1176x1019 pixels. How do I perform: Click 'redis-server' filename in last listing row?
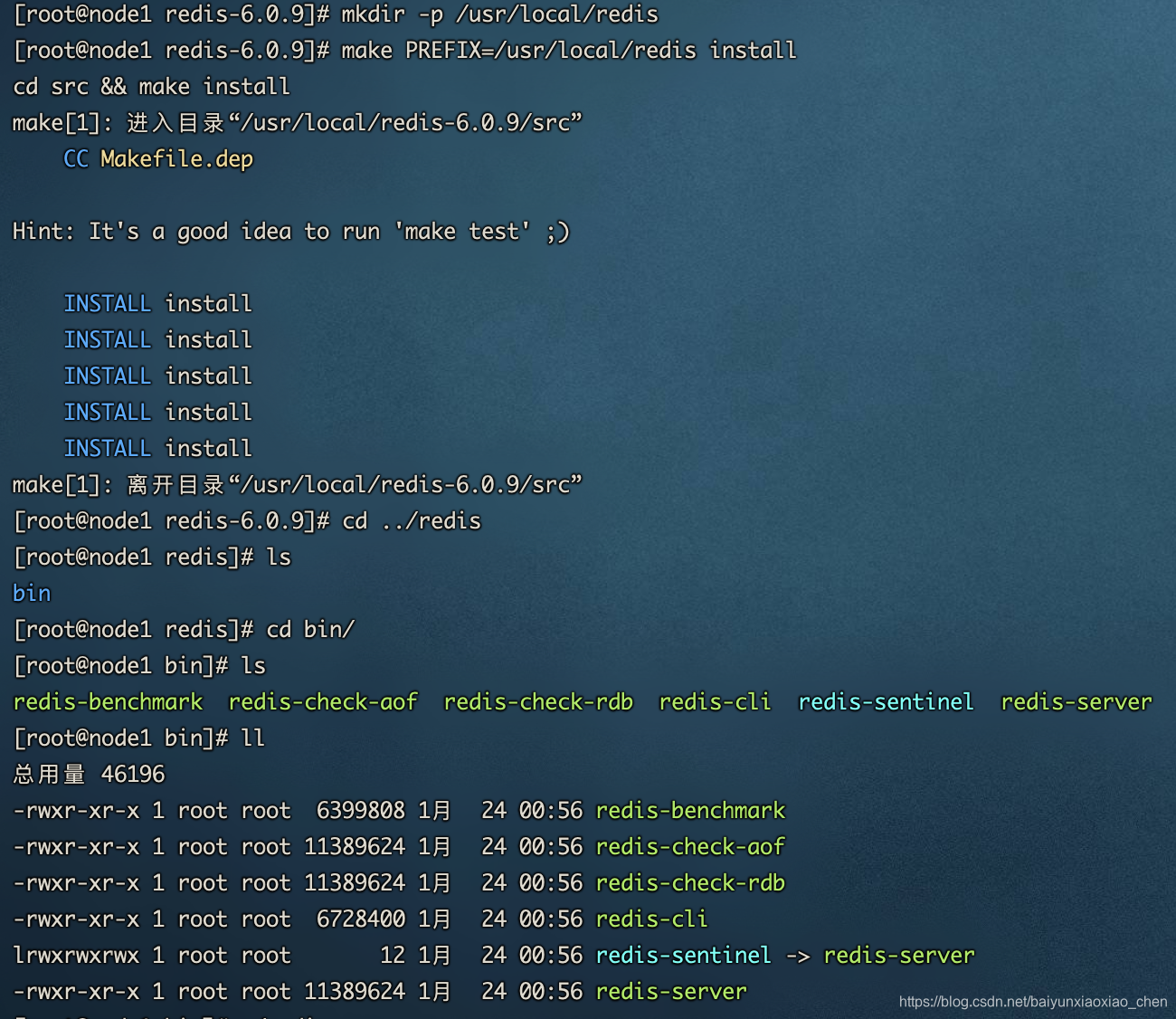(x=671, y=992)
